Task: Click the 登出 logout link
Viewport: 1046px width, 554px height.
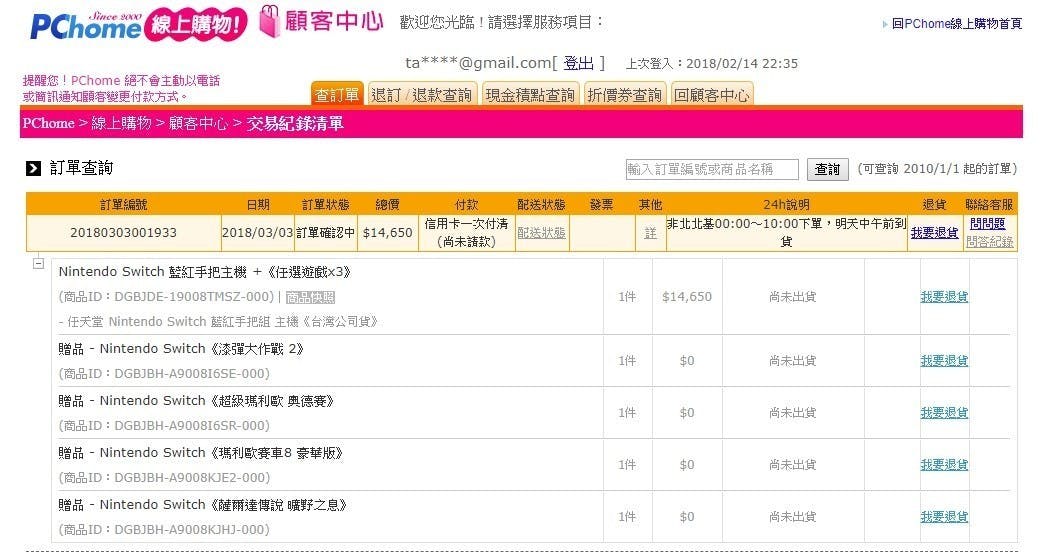Action: click(x=578, y=63)
